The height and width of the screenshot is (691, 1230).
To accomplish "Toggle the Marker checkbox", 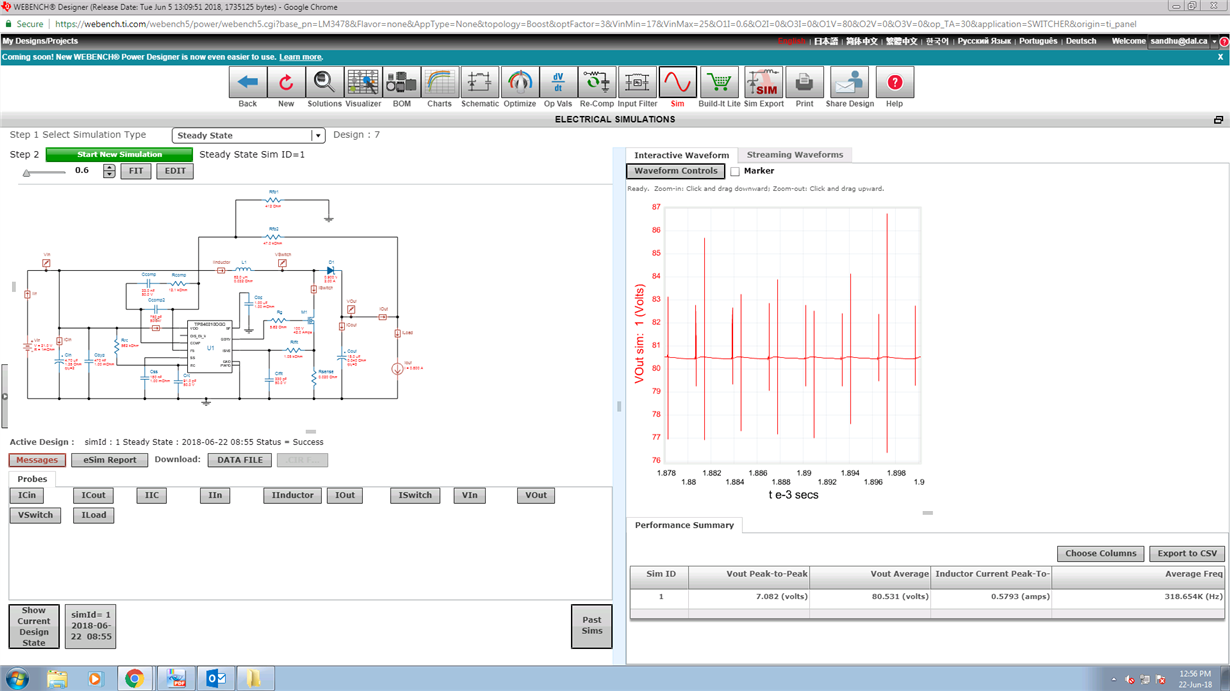I will pyautogui.click(x=735, y=172).
